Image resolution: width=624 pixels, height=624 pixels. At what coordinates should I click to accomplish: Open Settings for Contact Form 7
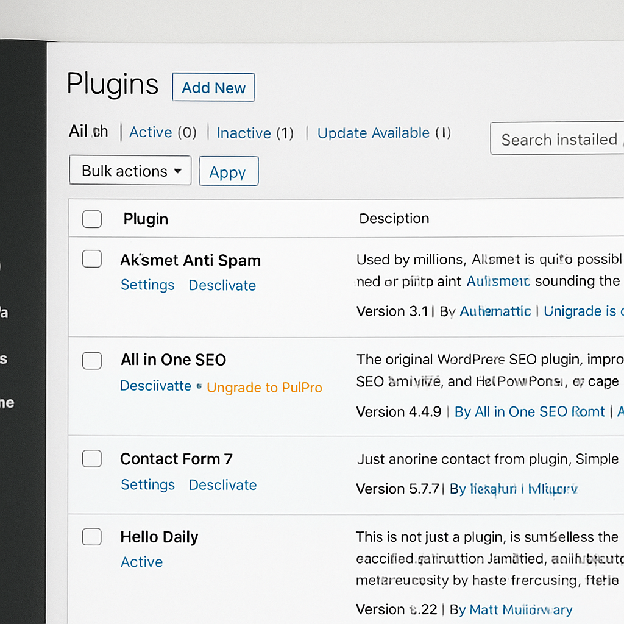(x=148, y=485)
